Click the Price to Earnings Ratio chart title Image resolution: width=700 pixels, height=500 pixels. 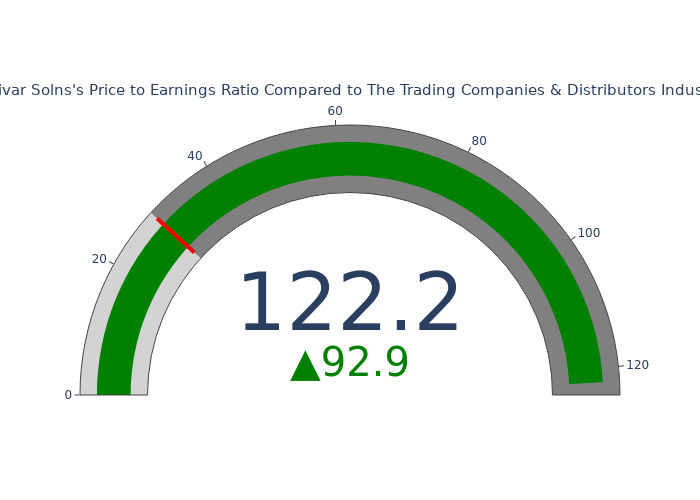pos(350,90)
